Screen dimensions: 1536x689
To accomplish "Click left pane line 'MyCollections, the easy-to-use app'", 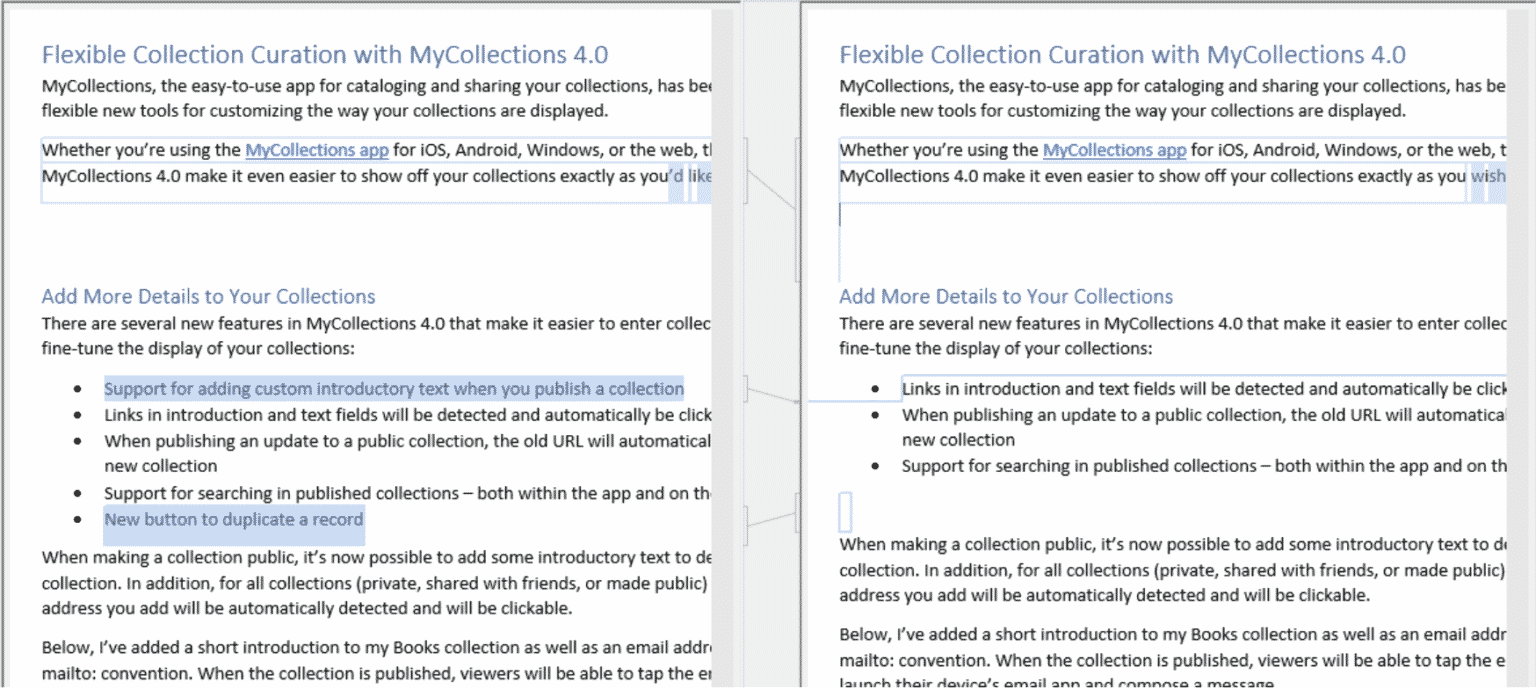I will pos(376,86).
